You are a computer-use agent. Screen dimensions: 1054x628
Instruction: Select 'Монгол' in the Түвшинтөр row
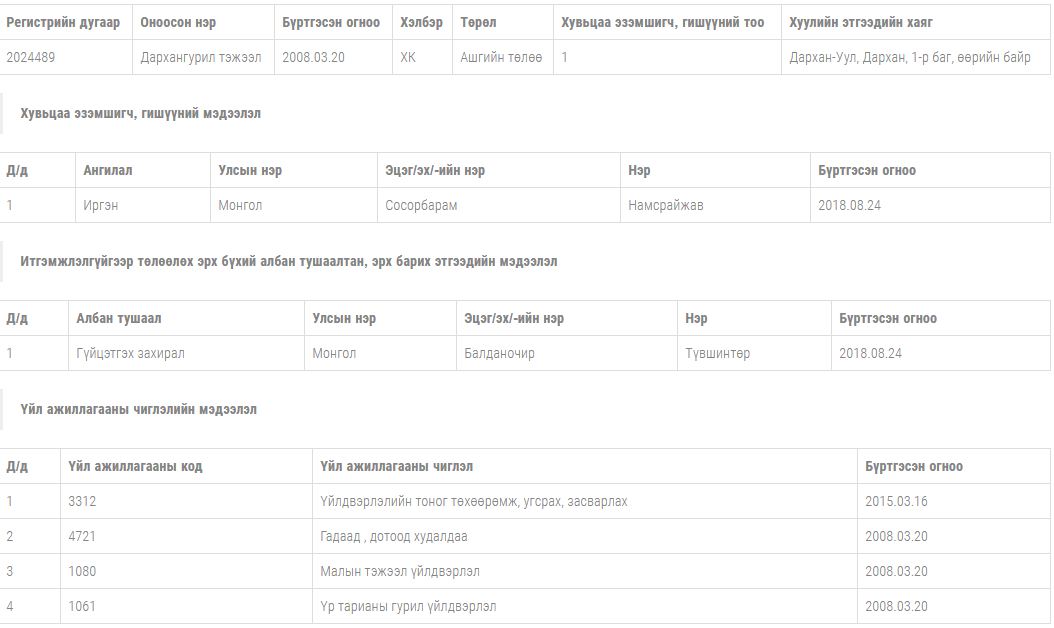click(x=334, y=353)
